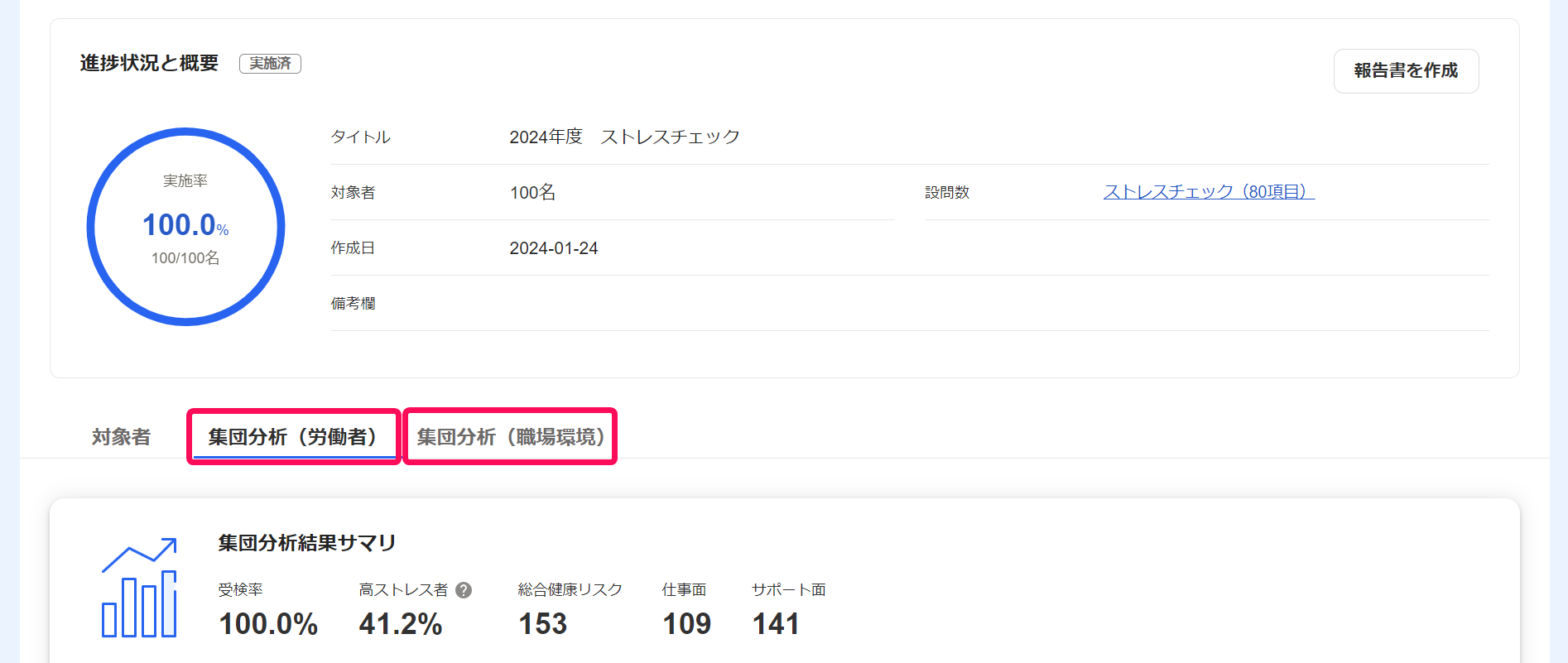This screenshot has height=663, width=1568.
Task: Click the creation date 2024-01-24
Action: pos(553,248)
